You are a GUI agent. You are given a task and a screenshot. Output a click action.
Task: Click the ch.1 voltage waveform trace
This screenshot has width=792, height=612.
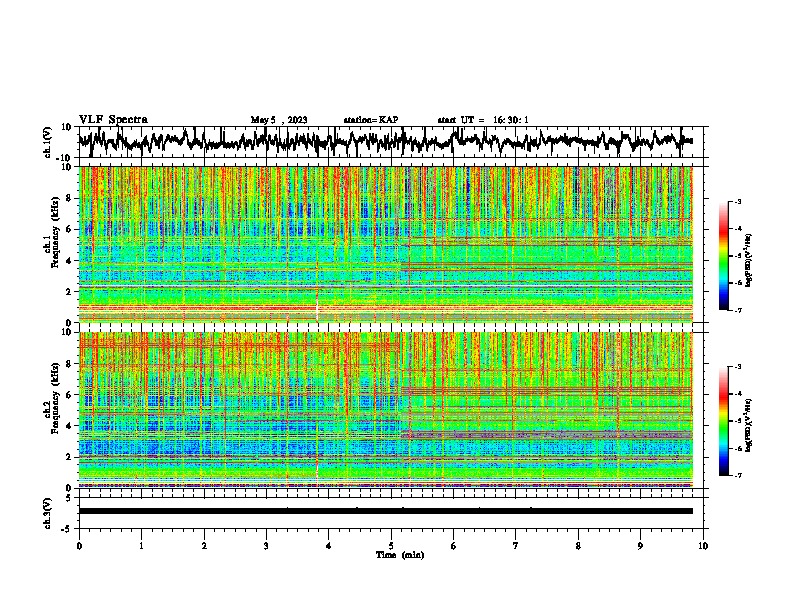385,141
